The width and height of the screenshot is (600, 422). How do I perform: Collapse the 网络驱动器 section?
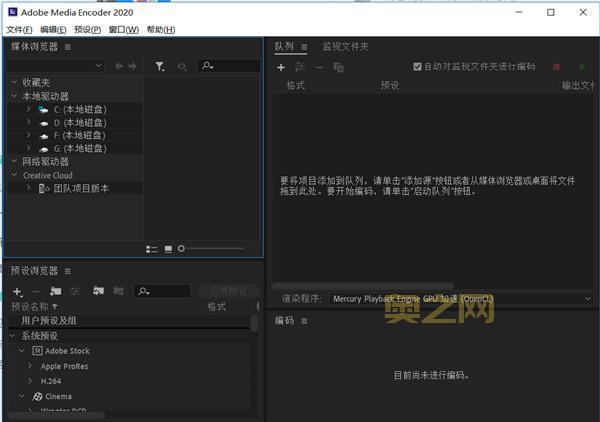(14, 161)
